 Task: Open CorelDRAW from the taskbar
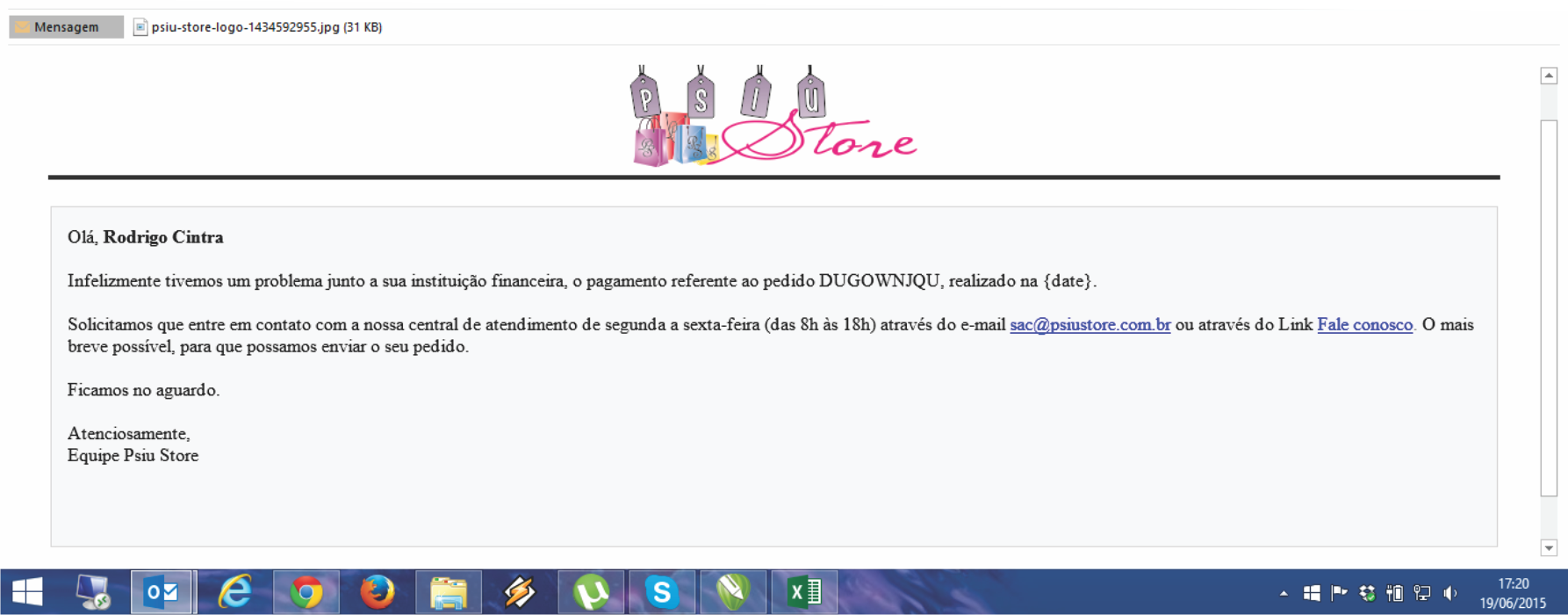tap(733, 592)
